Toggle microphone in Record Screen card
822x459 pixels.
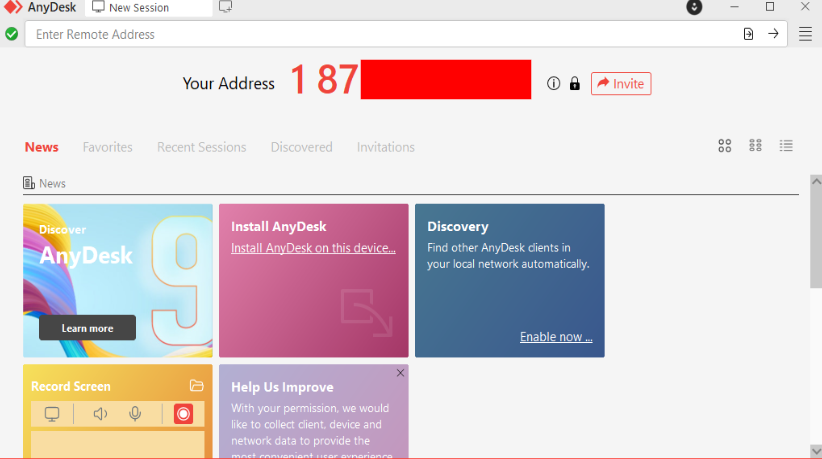pyautogui.click(x=135, y=414)
